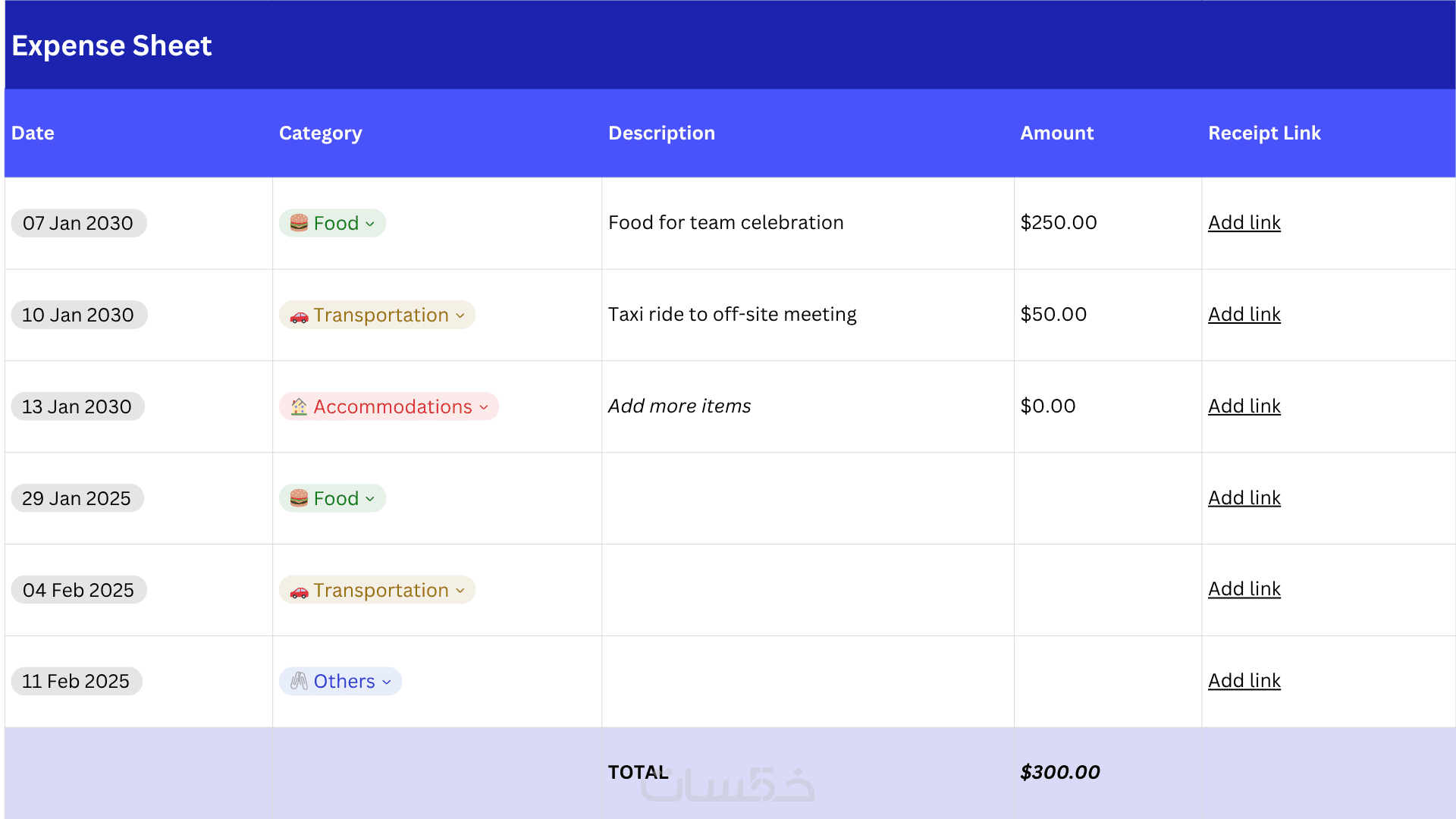Viewport: 1456px width, 819px height.
Task: Select the 13 Jan 2030 date chip
Action: point(77,406)
